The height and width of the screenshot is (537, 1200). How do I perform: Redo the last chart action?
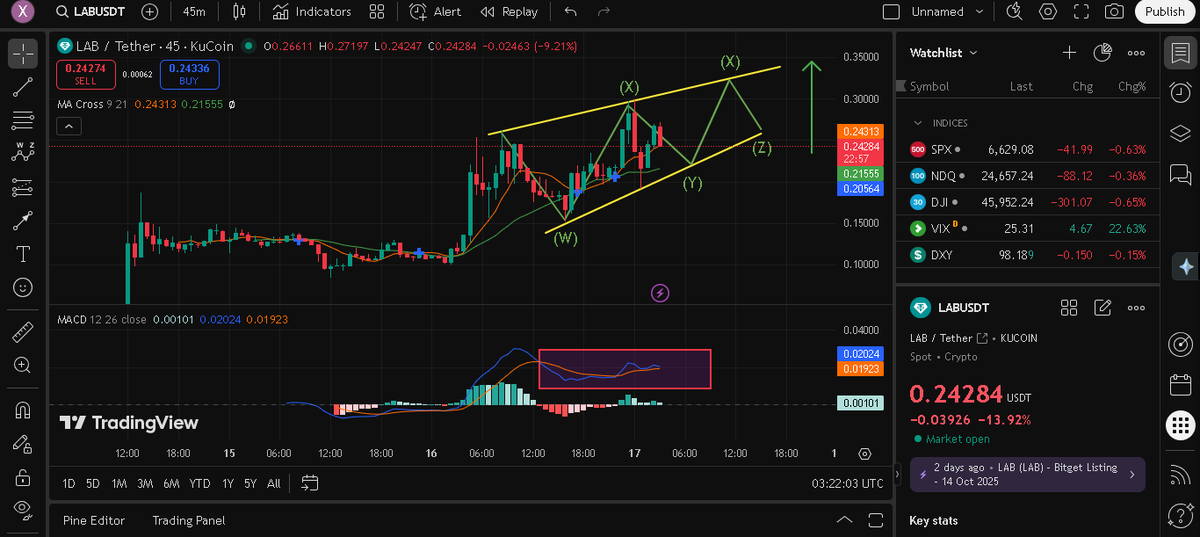coord(603,12)
